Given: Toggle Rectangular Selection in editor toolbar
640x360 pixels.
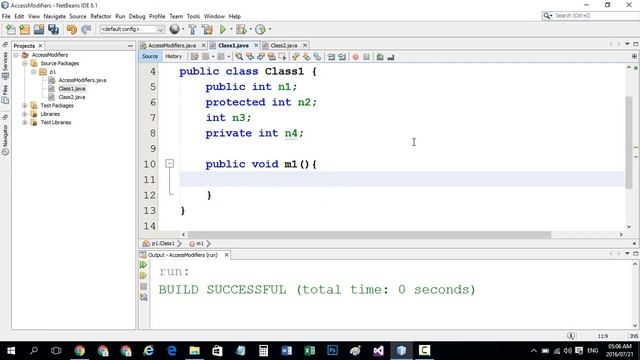Looking at the screenshot, I should (x=282, y=57).
